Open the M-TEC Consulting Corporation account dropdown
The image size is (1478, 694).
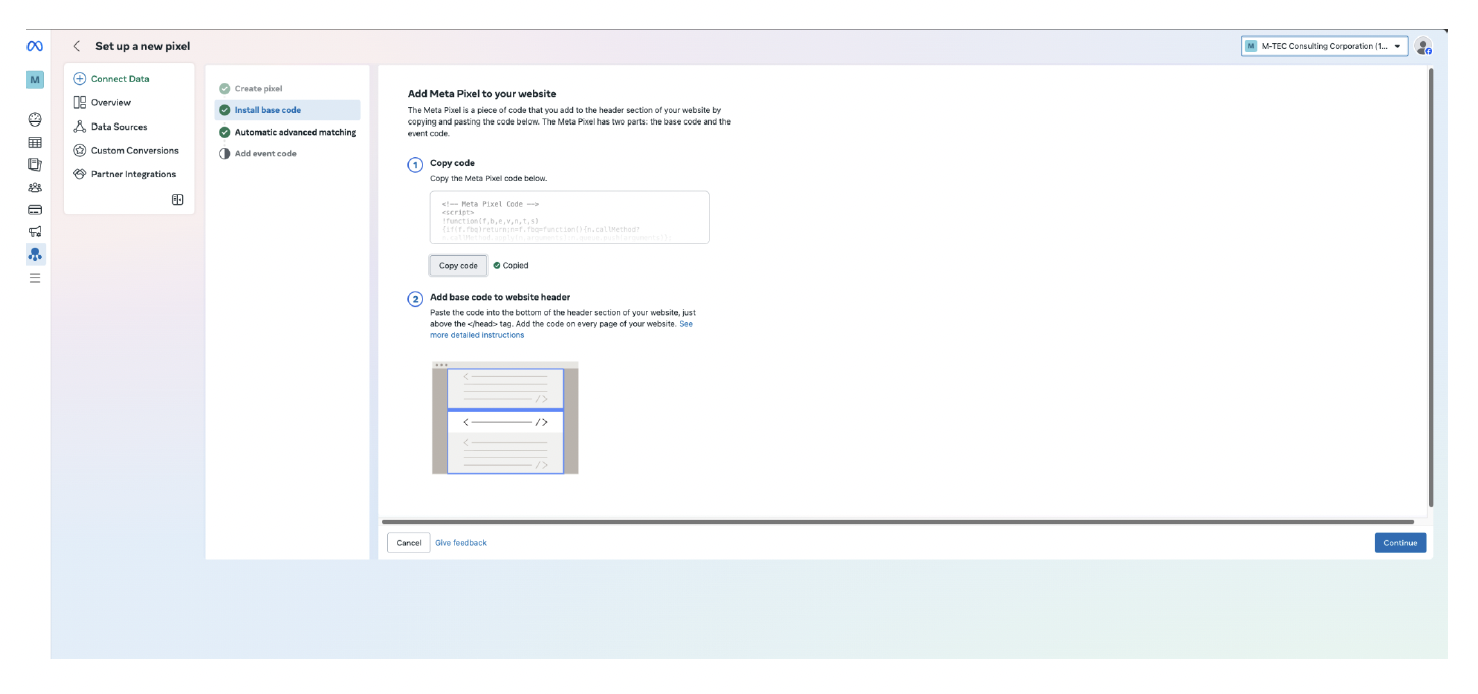[1324, 46]
